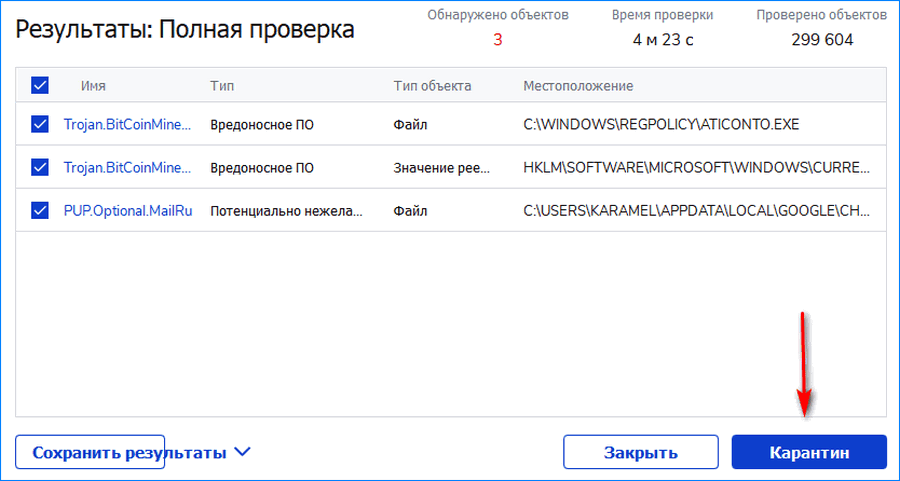Open the Trojan.BitCoinMiner link with ATICONTO.EXE path
Screen dimensions: 900x481
(x=127, y=125)
